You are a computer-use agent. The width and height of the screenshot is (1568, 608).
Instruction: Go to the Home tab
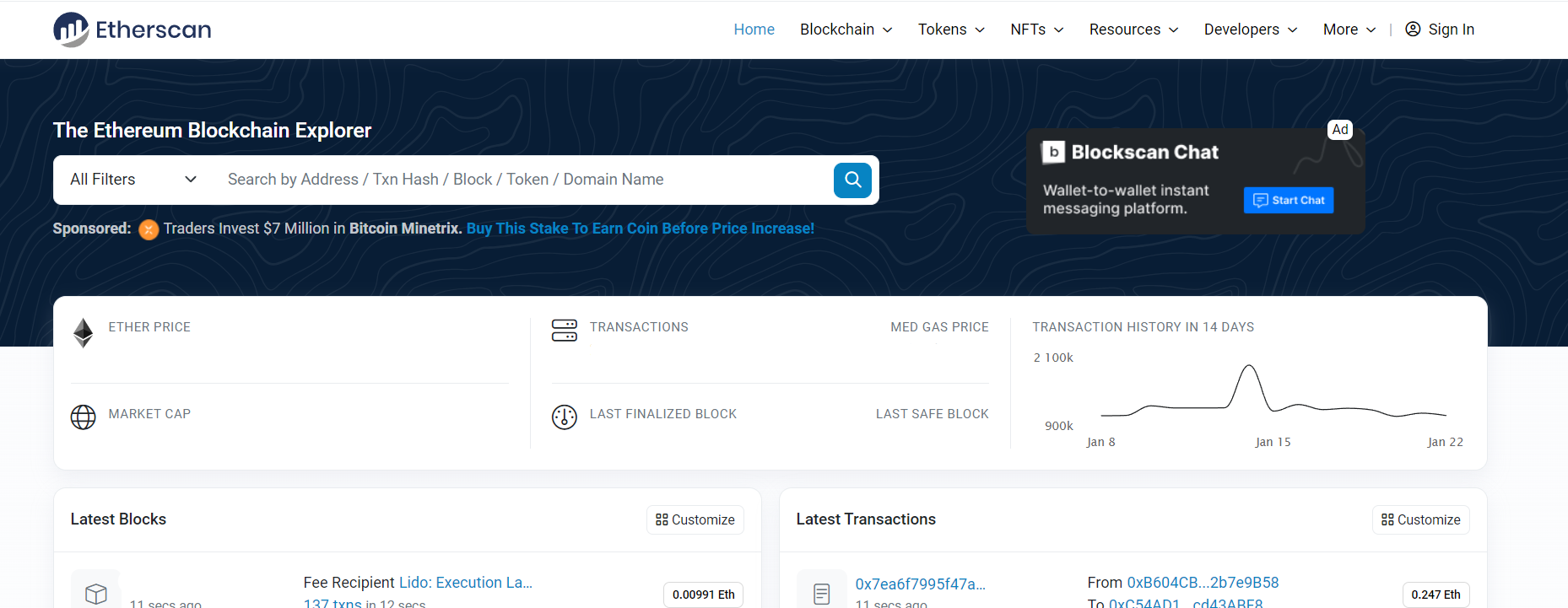click(x=754, y=30)
